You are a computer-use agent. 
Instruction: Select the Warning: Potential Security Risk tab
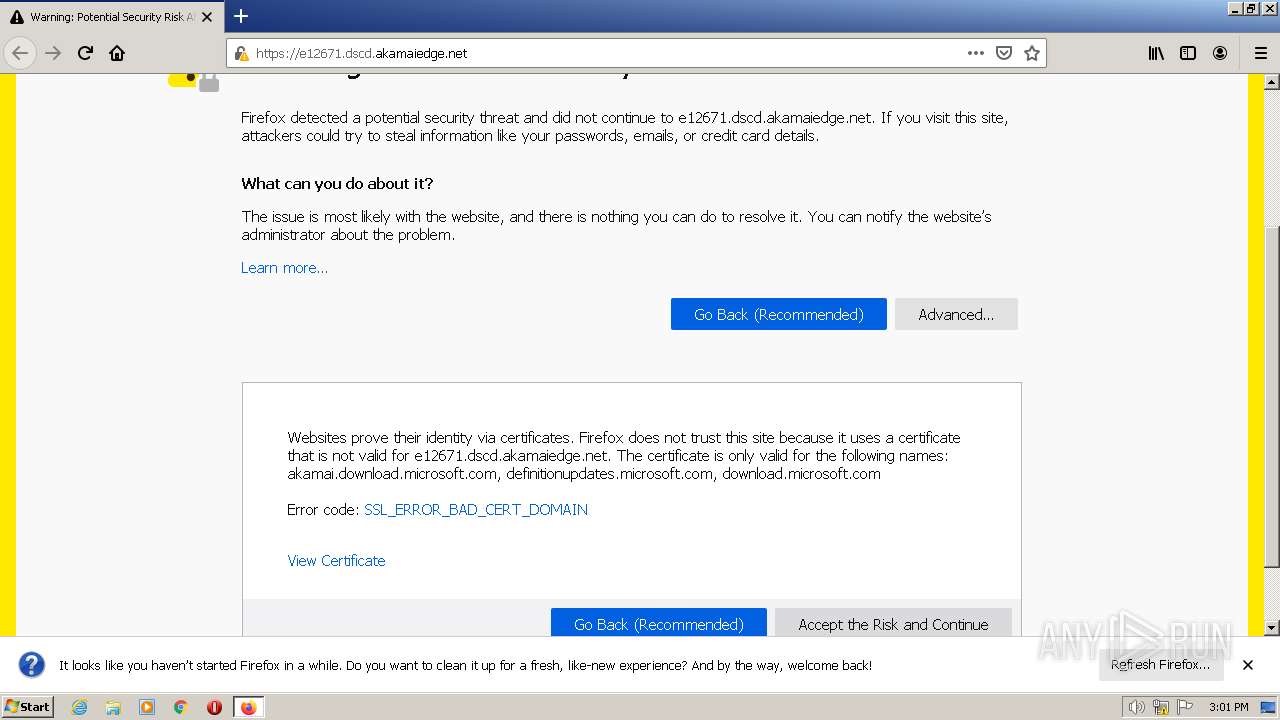(111, 17)
